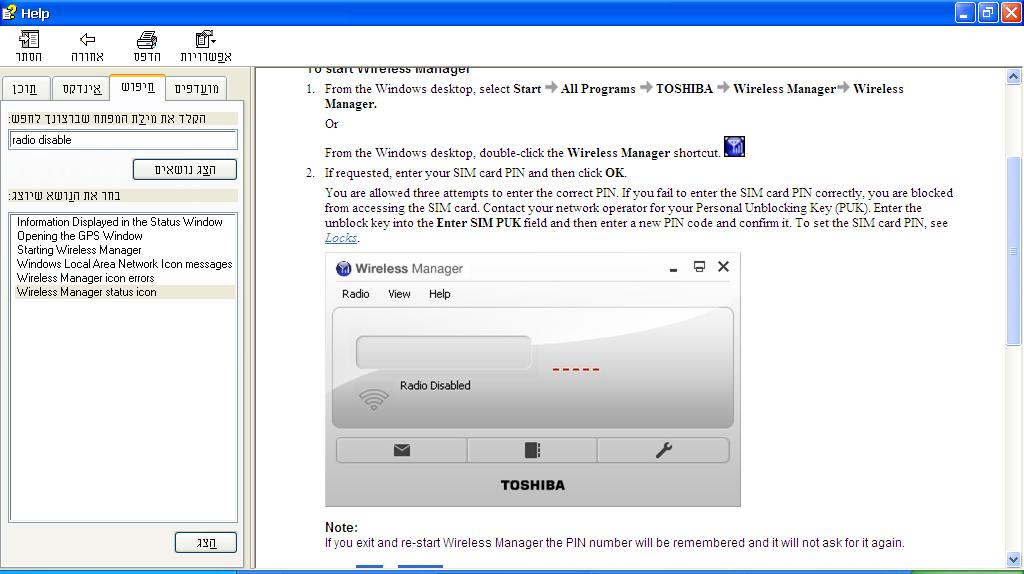The width and height of the screenshot is (1024, 574).
Task: Click the vertical scrollbar thumb in content pane
Action: coord(1013,251)
